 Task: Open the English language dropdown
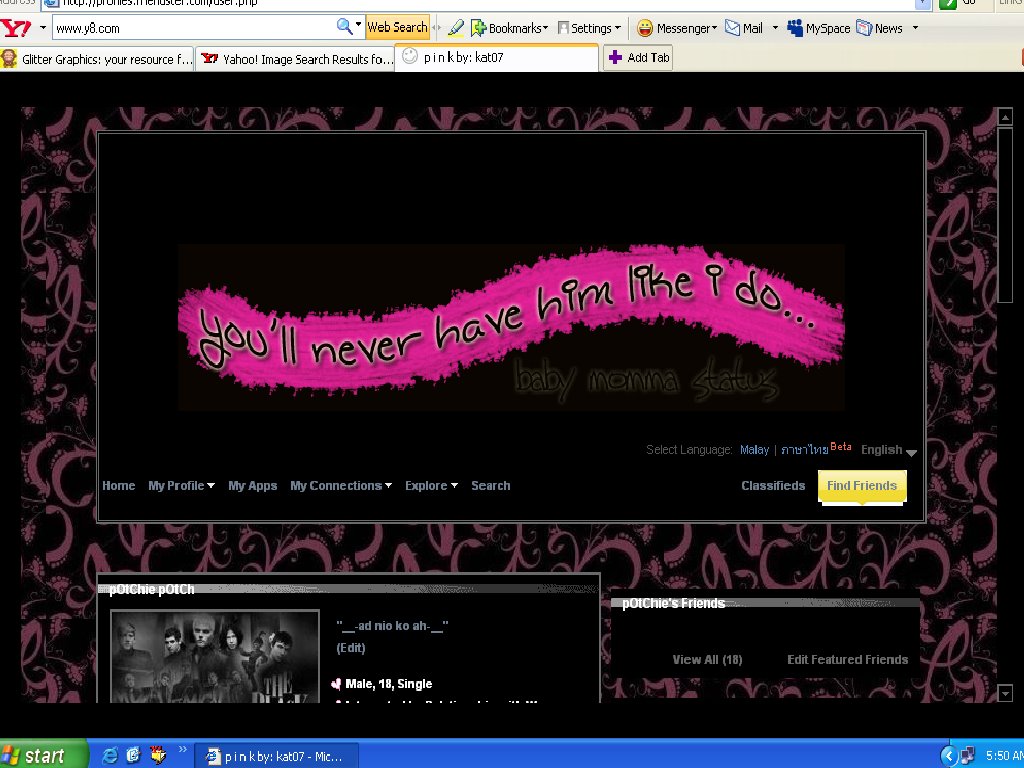pyautogui.click(x=889, y=450)
